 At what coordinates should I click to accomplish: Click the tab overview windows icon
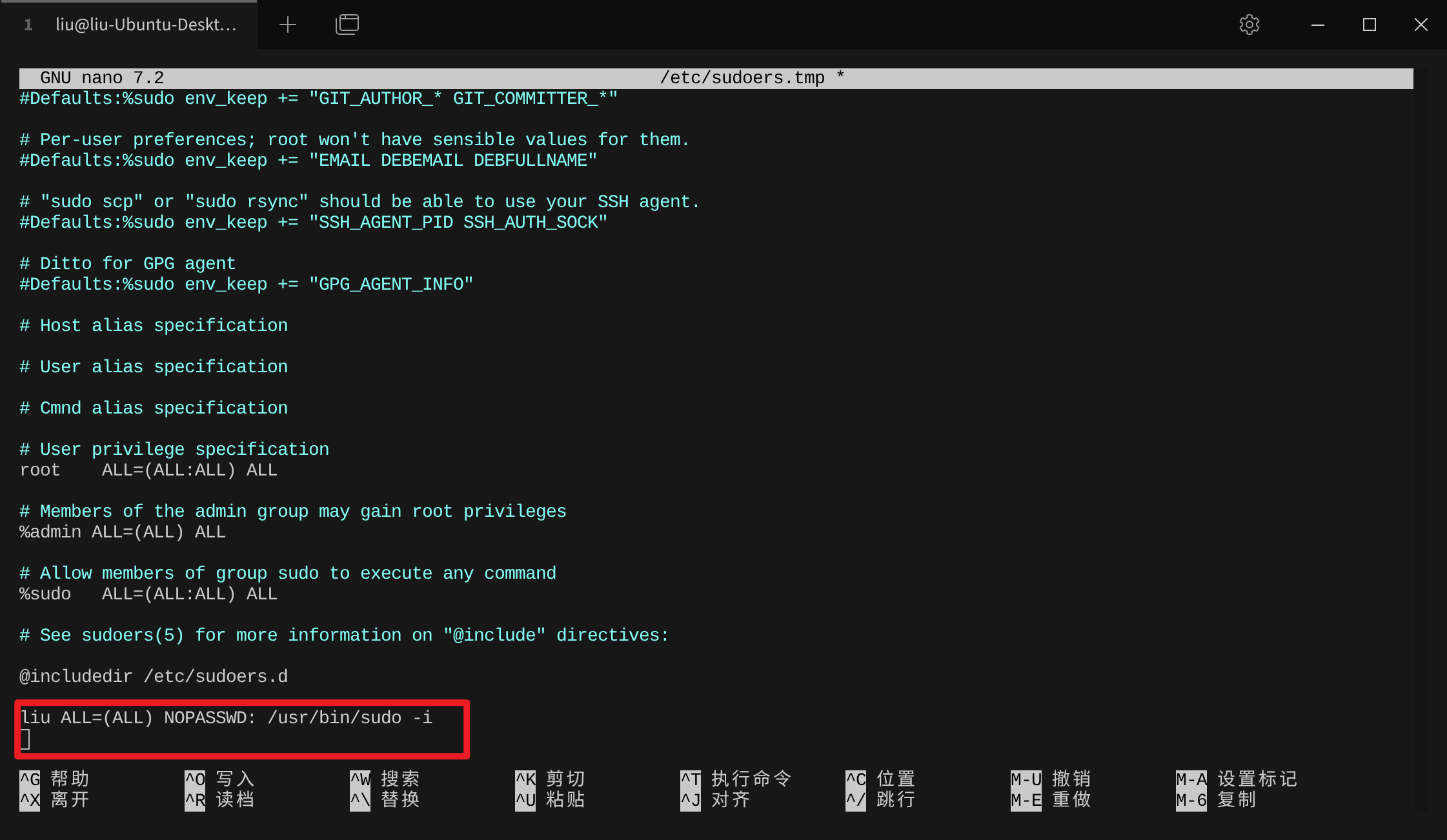pyautogui.click(x=347, y=25)
